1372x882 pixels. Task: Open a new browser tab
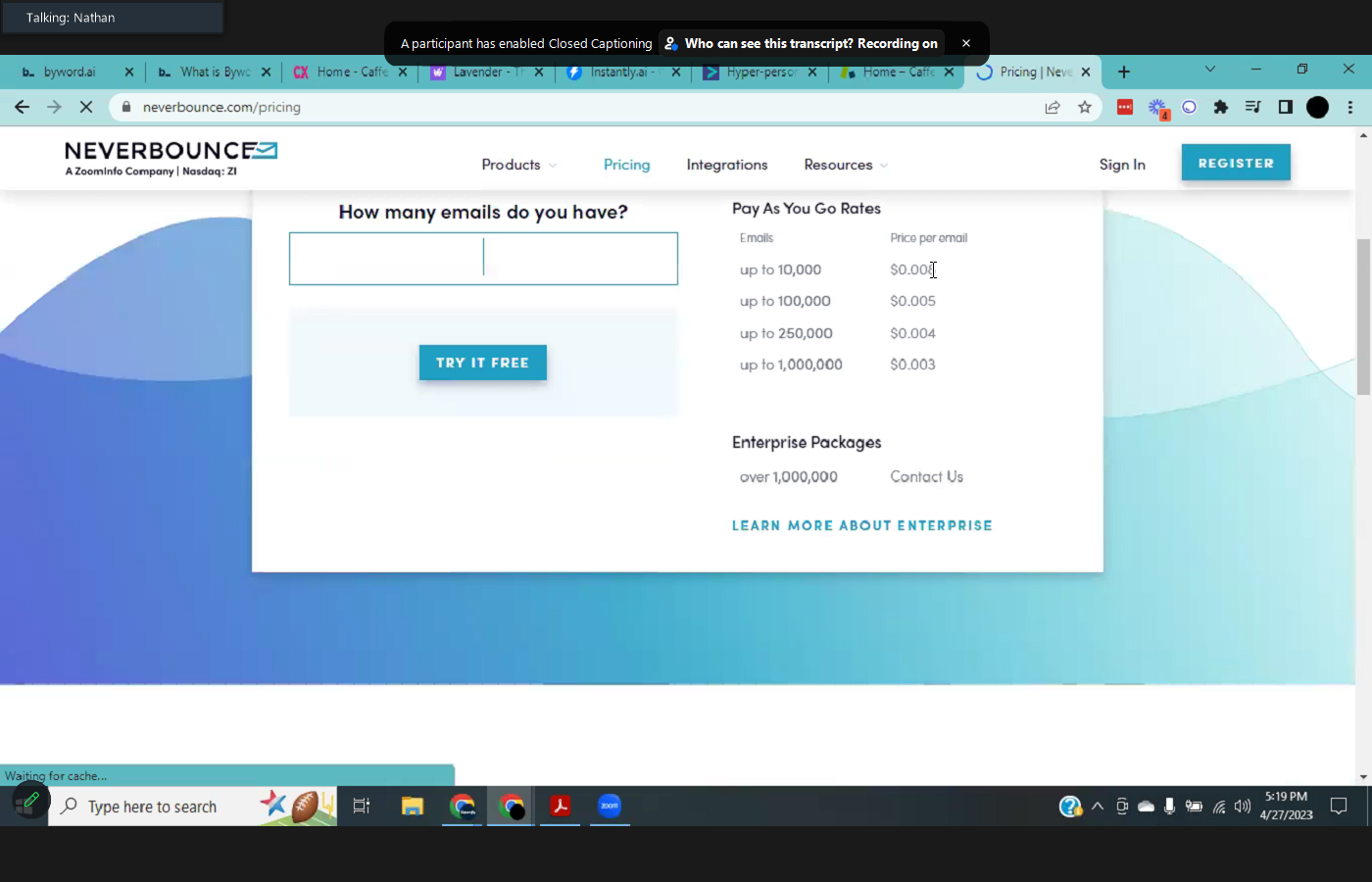click(x=1124, y=72)
